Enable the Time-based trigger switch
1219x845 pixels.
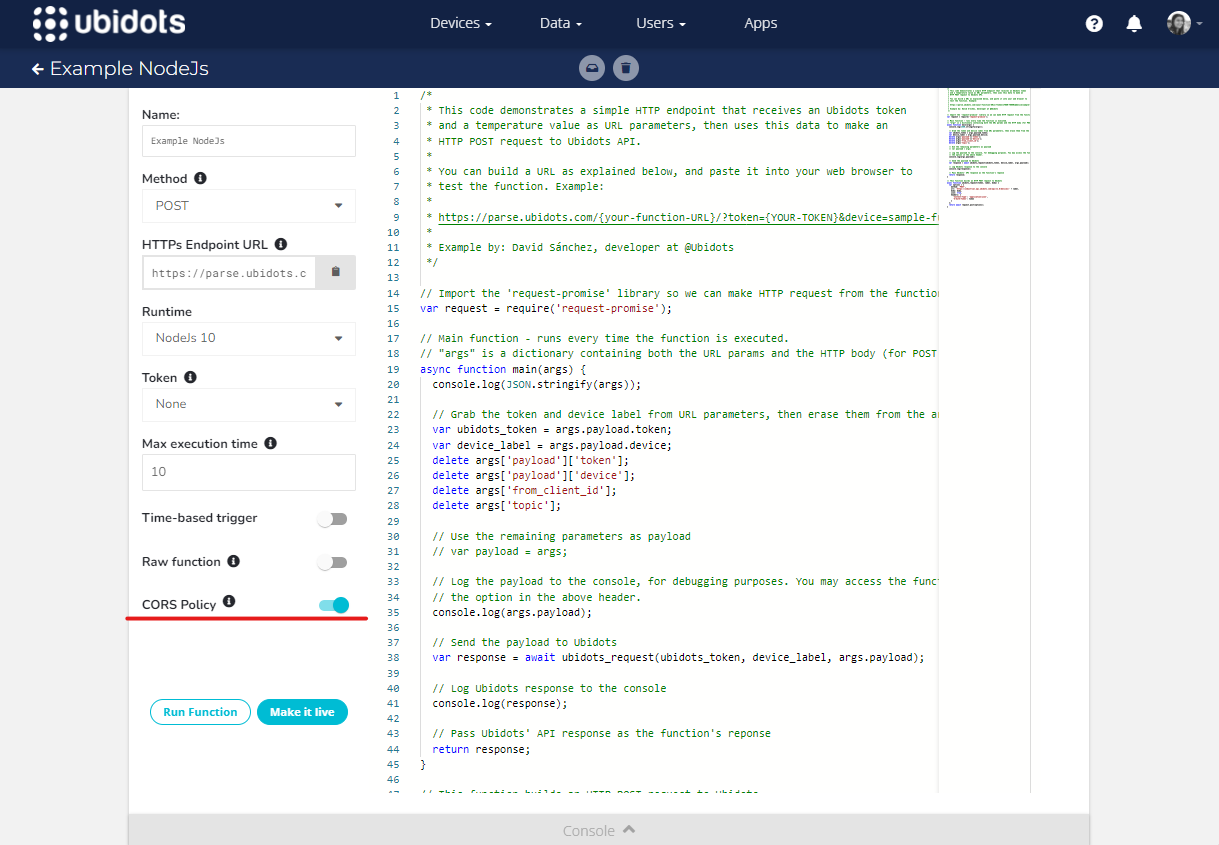[x=332, y=519]
